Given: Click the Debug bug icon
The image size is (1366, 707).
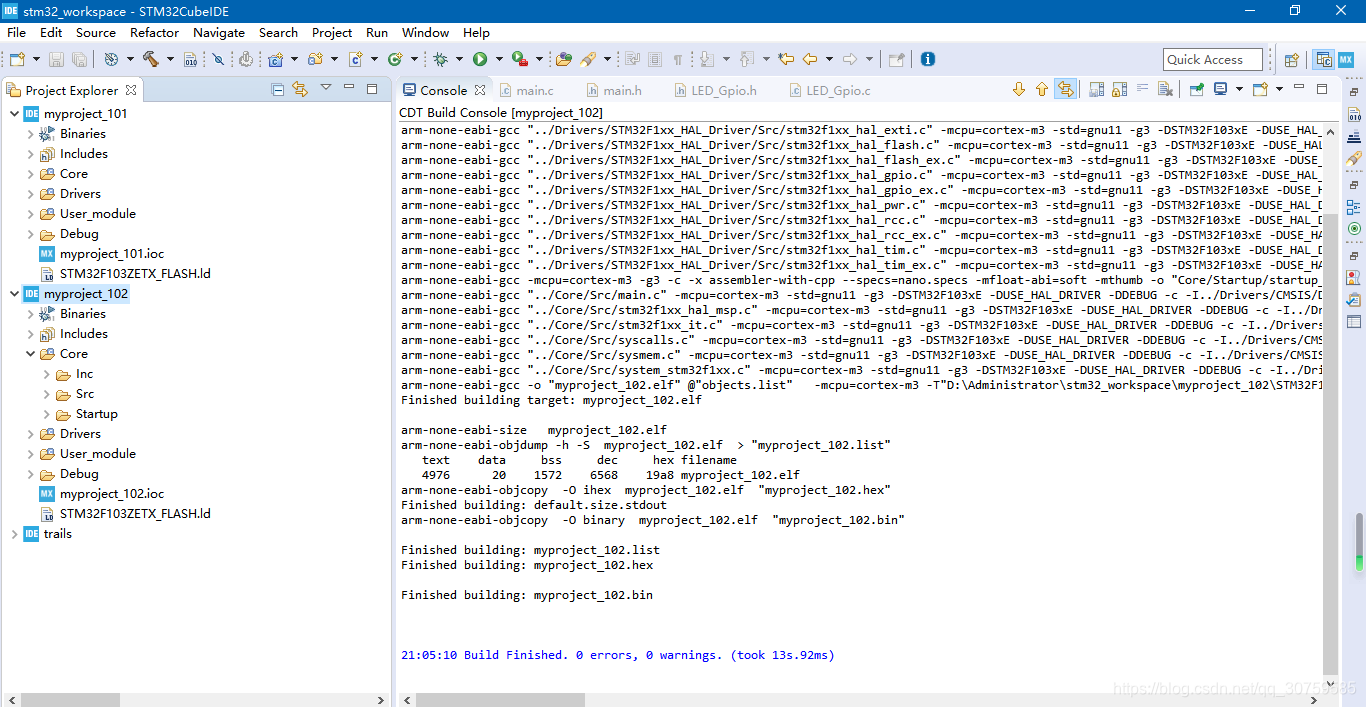Looking at the screenshot, I should pos(441,60).
